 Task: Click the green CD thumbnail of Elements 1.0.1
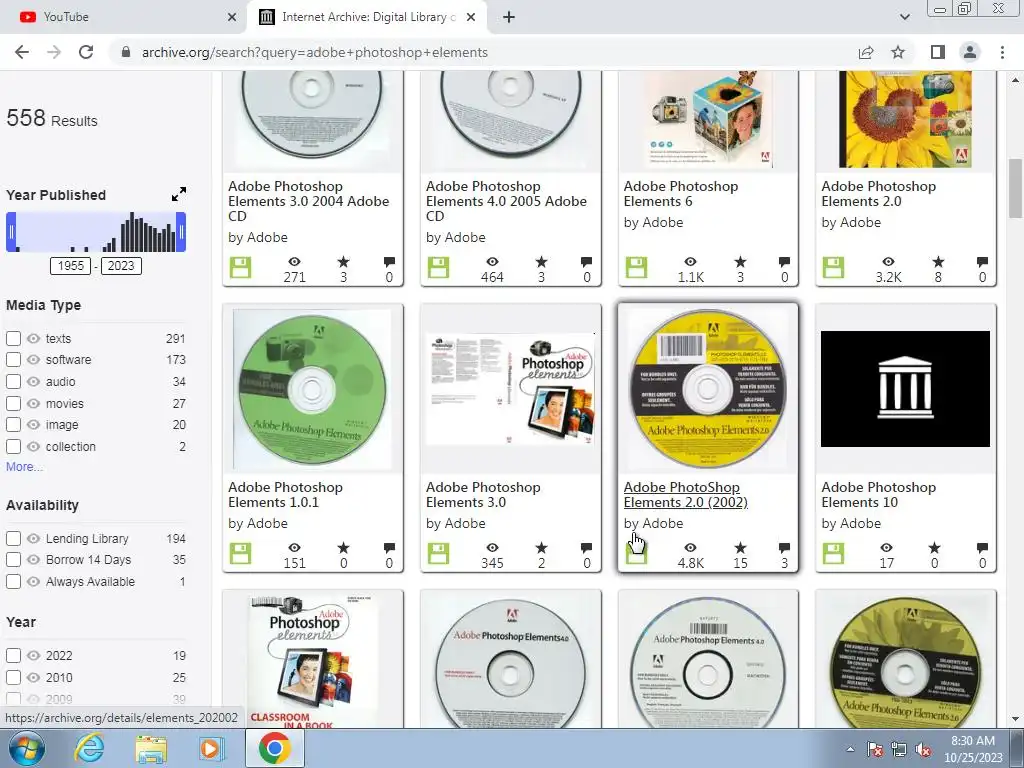pyautogui.click(x=312, y=389)
